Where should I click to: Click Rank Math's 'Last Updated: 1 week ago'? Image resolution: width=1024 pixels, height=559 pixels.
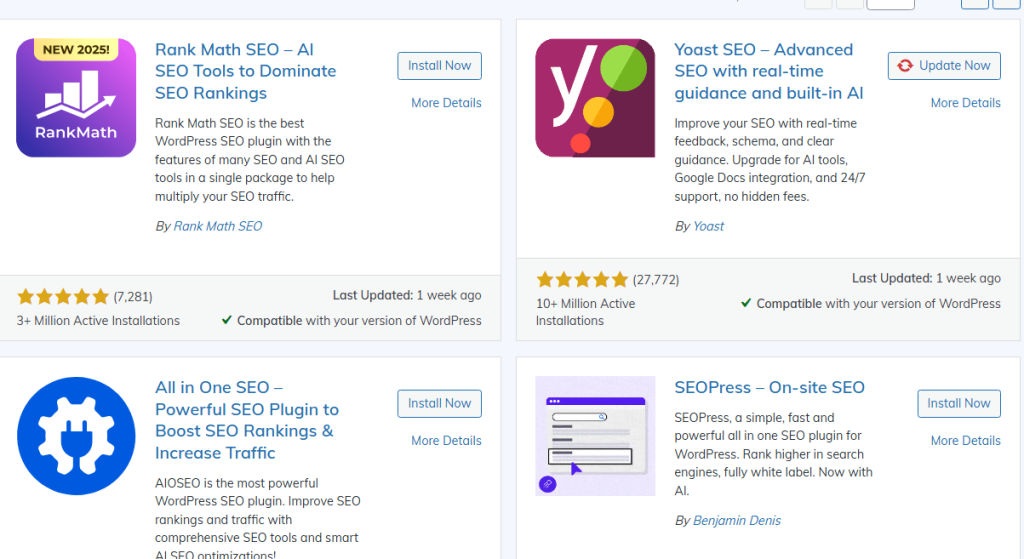407,295
